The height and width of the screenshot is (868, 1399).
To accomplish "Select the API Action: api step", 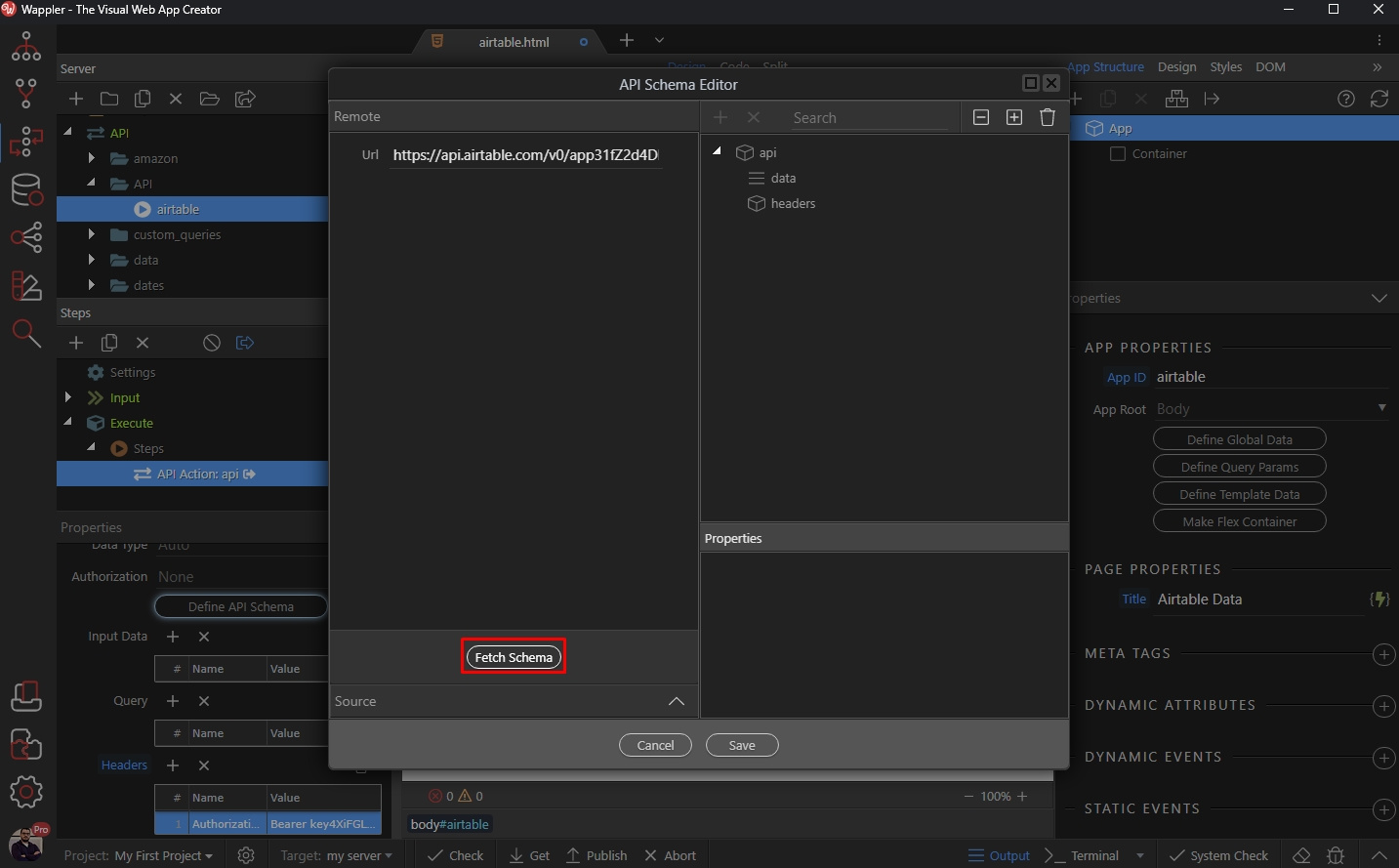I will pyautogui.click(x=192, y=474).
